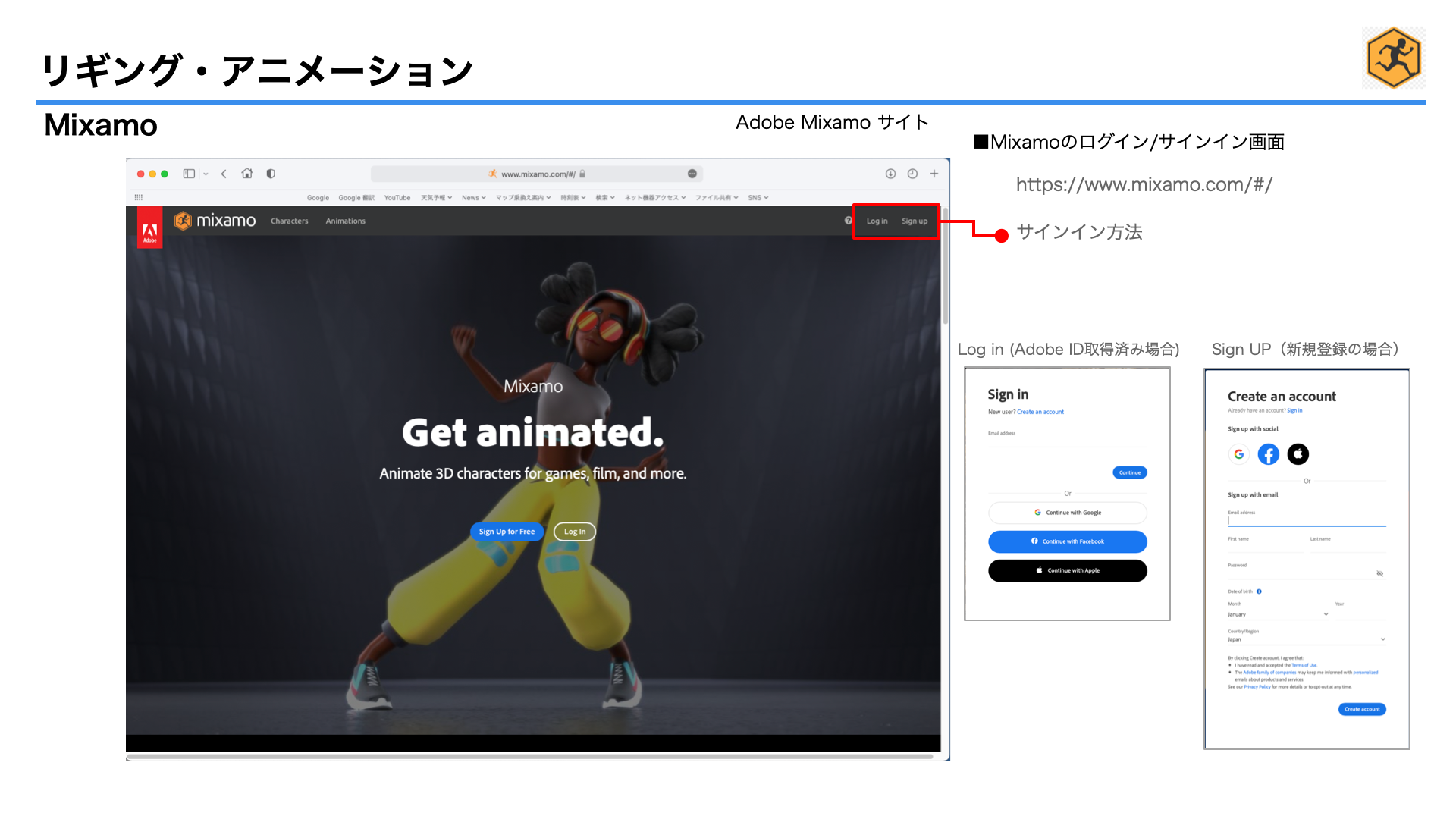Click the Mixamo favicon in the address bar
This screenshot has height=819, width=1456.
point(493,174)
